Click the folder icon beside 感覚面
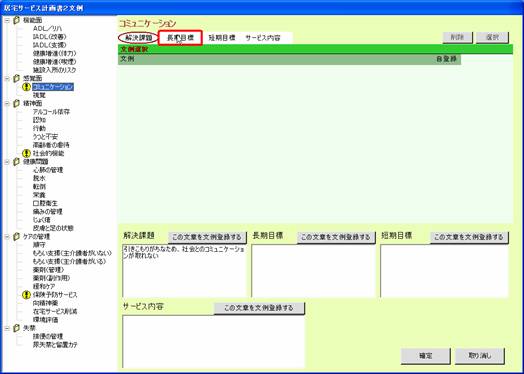The width and height of the screenshot is (524, 374). pos(16,79)
